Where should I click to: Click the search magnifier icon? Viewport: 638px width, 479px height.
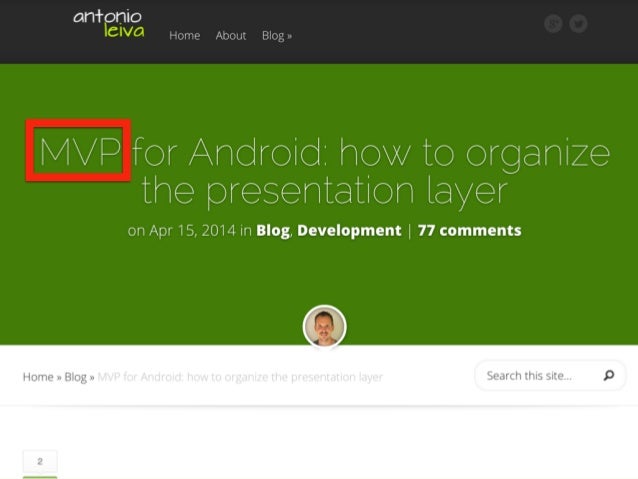point(609,375)
